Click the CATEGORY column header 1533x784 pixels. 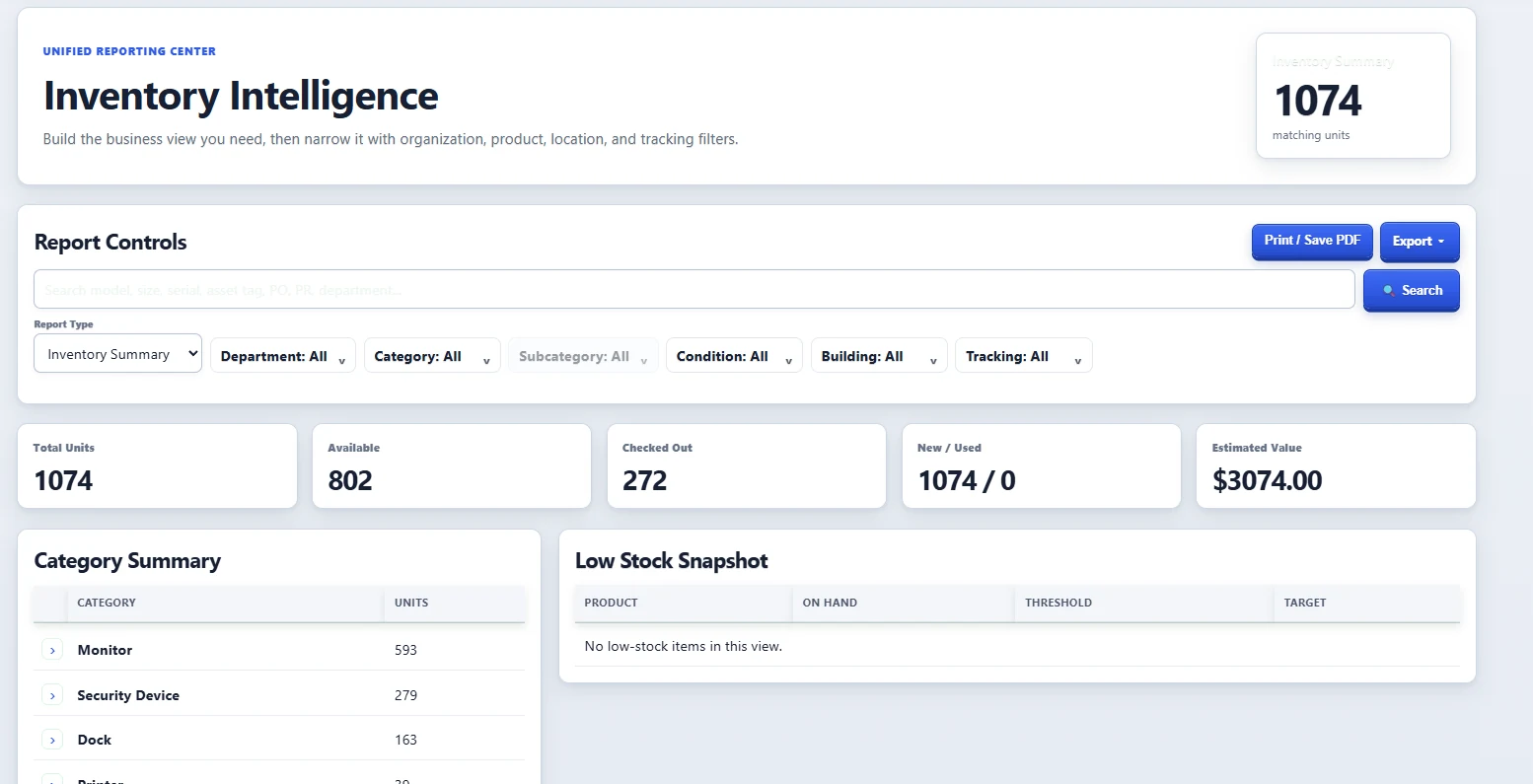[x=107, y=603]
